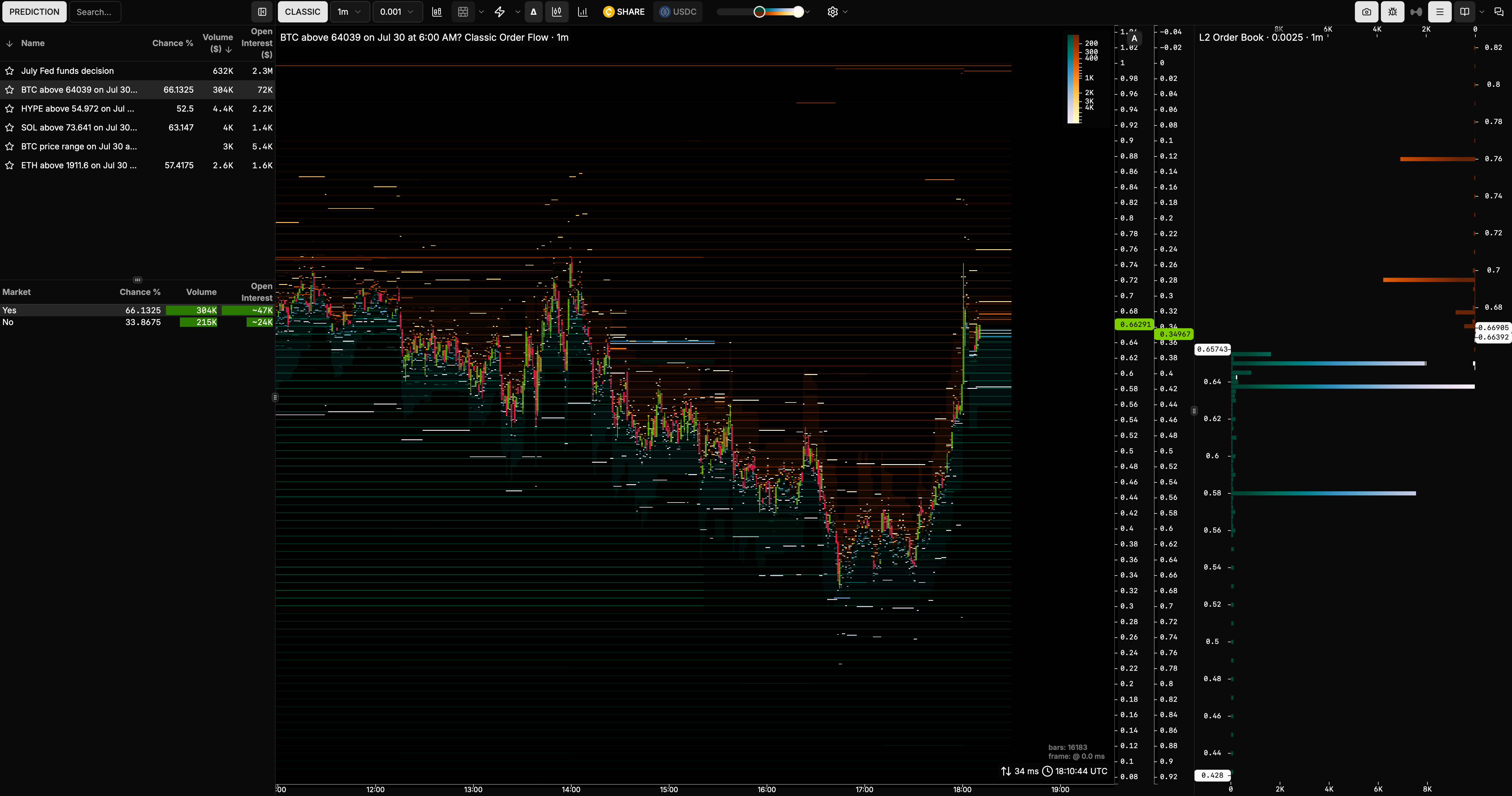
Task: Switch to the PREDICTION tab
Action: (x=34, y=12)
